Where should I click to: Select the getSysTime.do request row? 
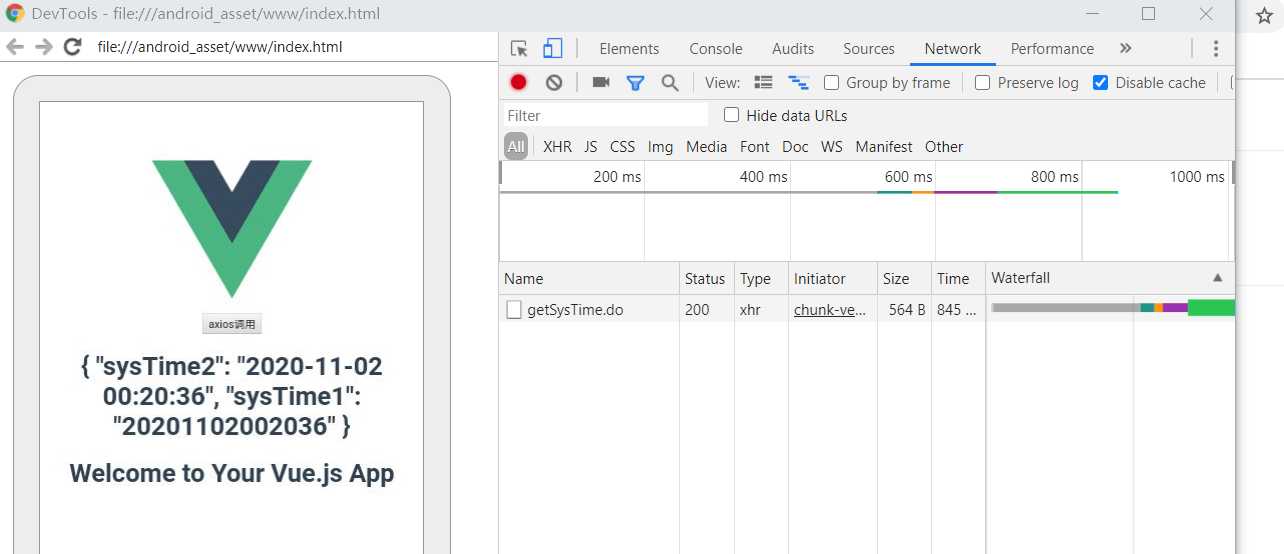[x=867, y=310]
